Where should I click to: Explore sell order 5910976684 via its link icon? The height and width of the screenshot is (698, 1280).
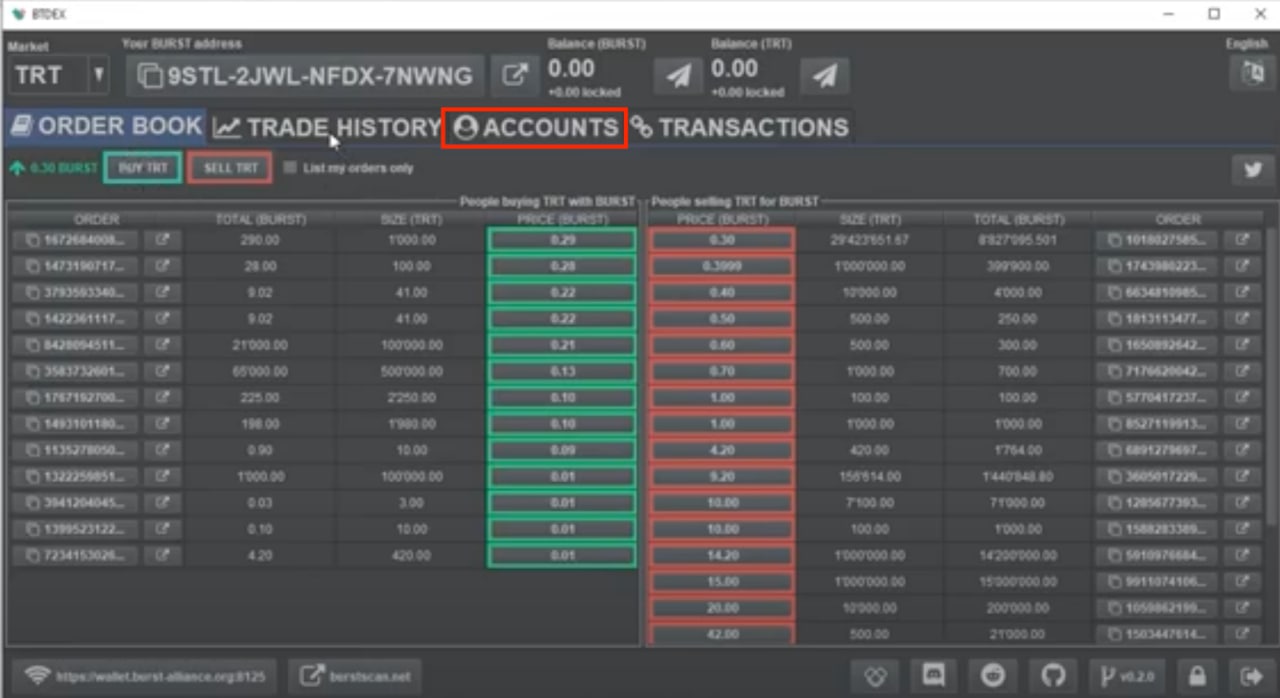tap(1243, 555)
